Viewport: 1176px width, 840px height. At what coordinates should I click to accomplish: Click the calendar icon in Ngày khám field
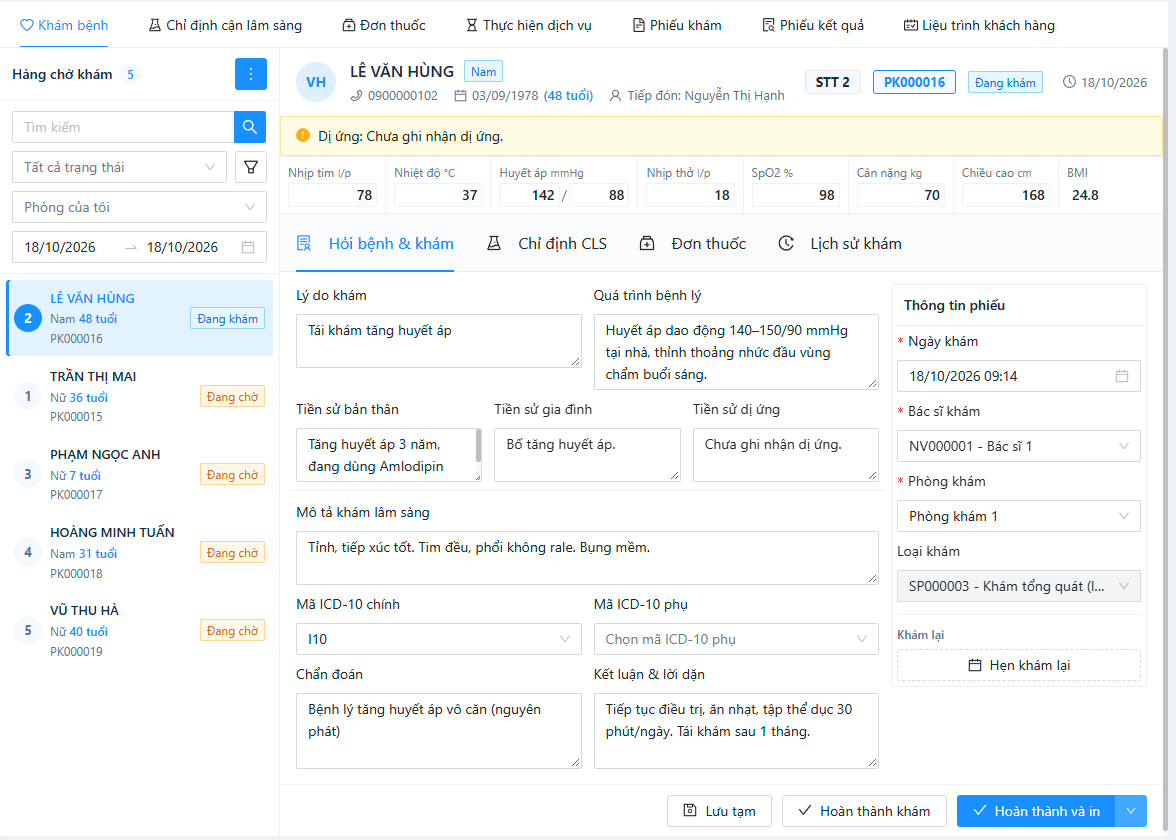pos(1122,376)
